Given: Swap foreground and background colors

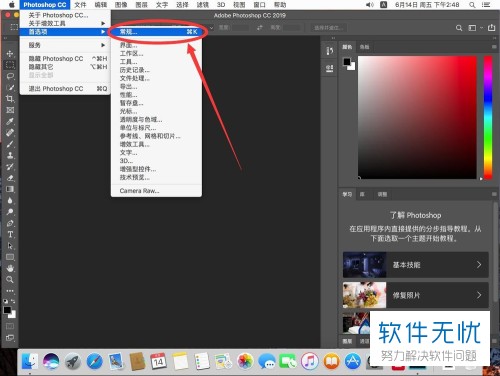Looking at the screenshot, I should [x=13, y=301].
